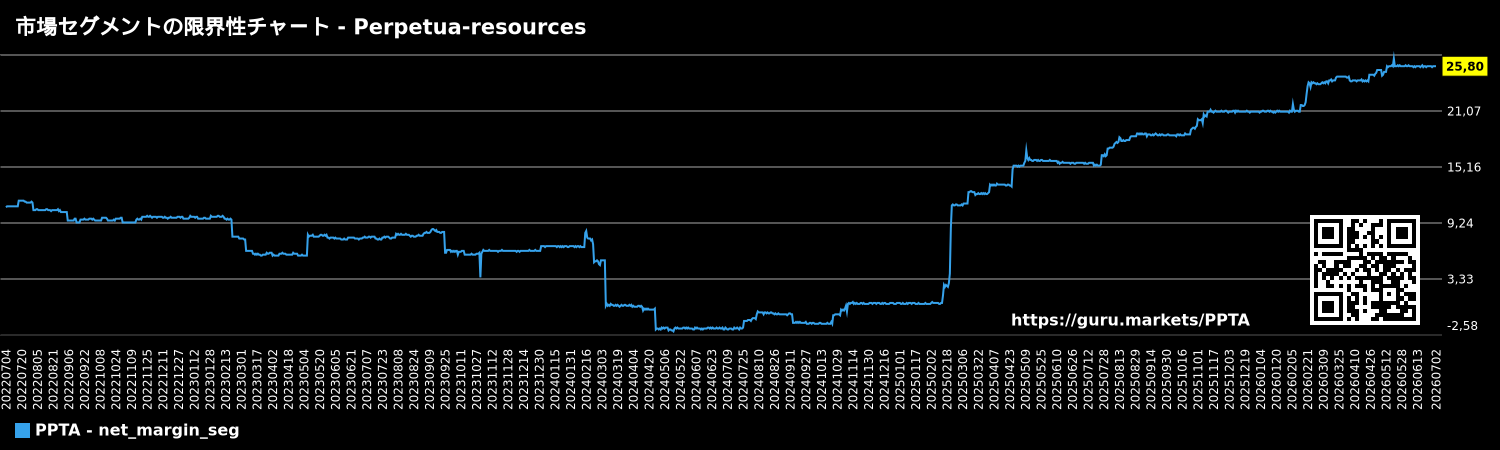Click the yellow 25,80 current value label
The image size is (1500, 450).
[x=1465, y=67]
